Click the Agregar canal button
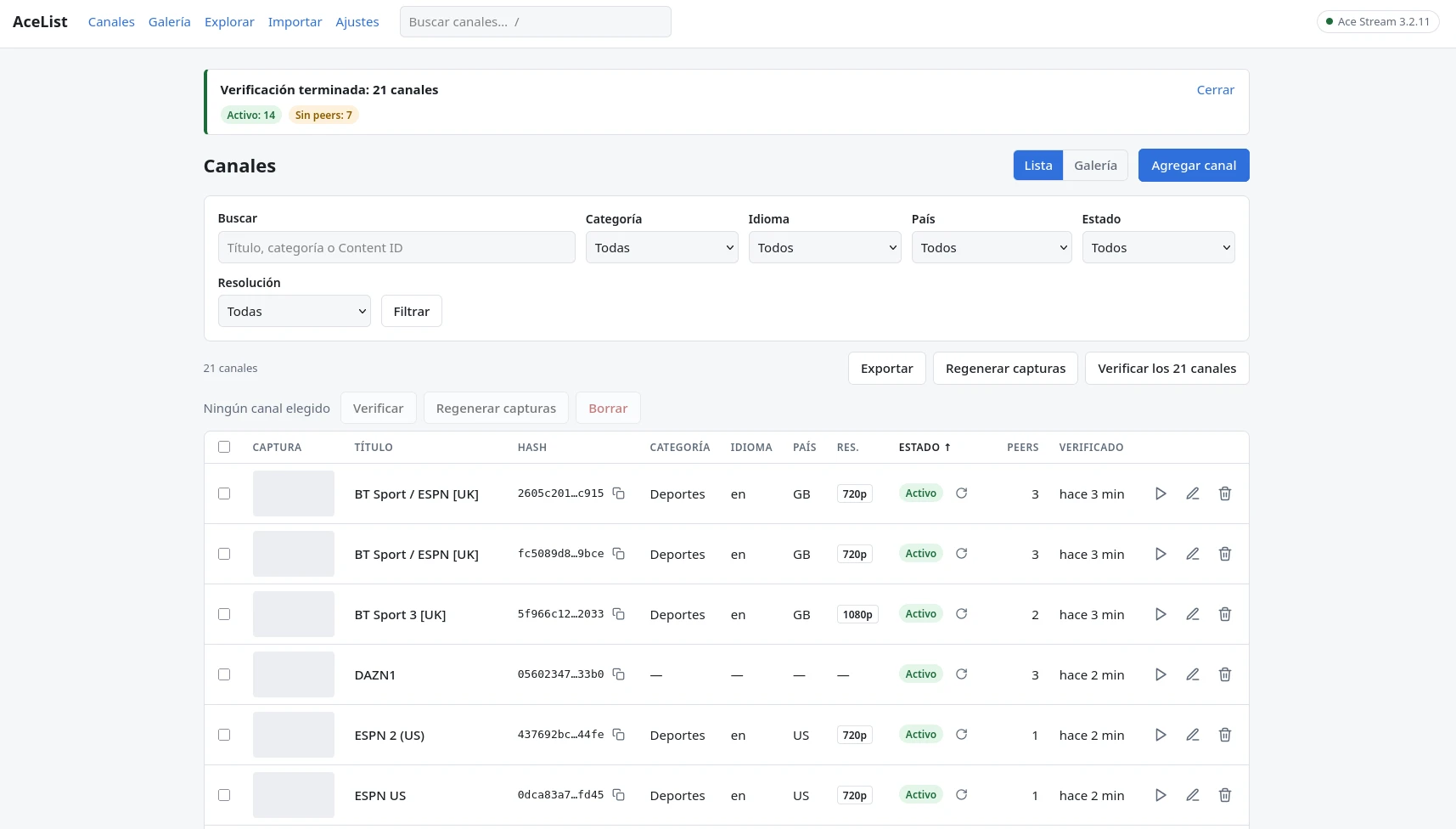1456x829 pixels. (x=1194, y=166)
